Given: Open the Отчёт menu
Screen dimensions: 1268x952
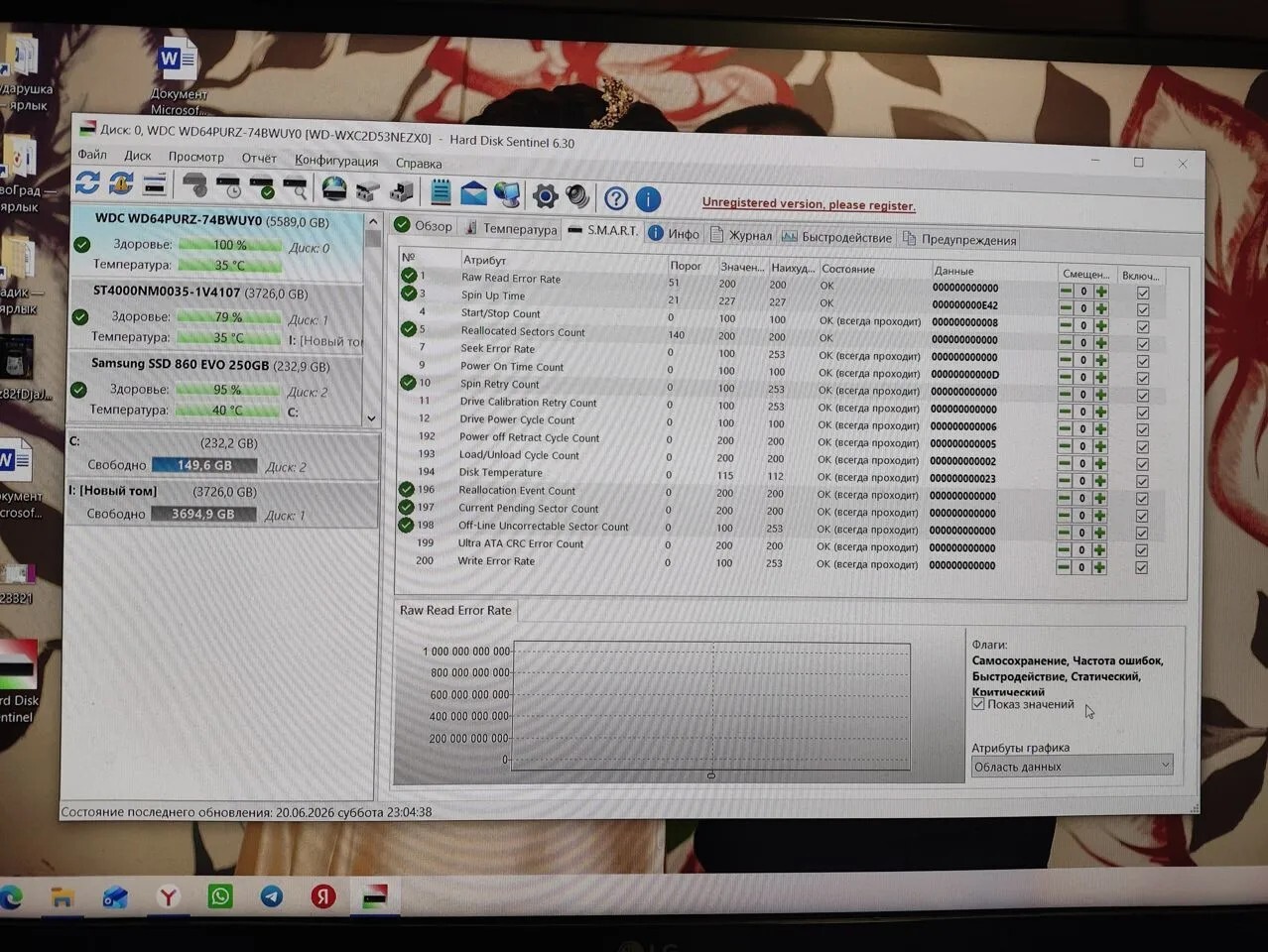Looking at the screenshot, I should (259, 159).
